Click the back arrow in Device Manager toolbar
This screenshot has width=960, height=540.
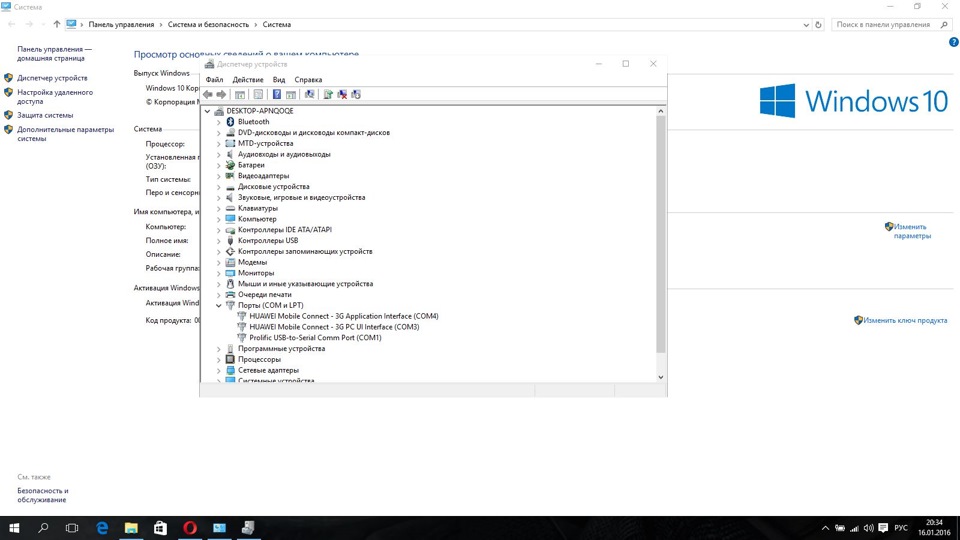click(x=208, y=95)
